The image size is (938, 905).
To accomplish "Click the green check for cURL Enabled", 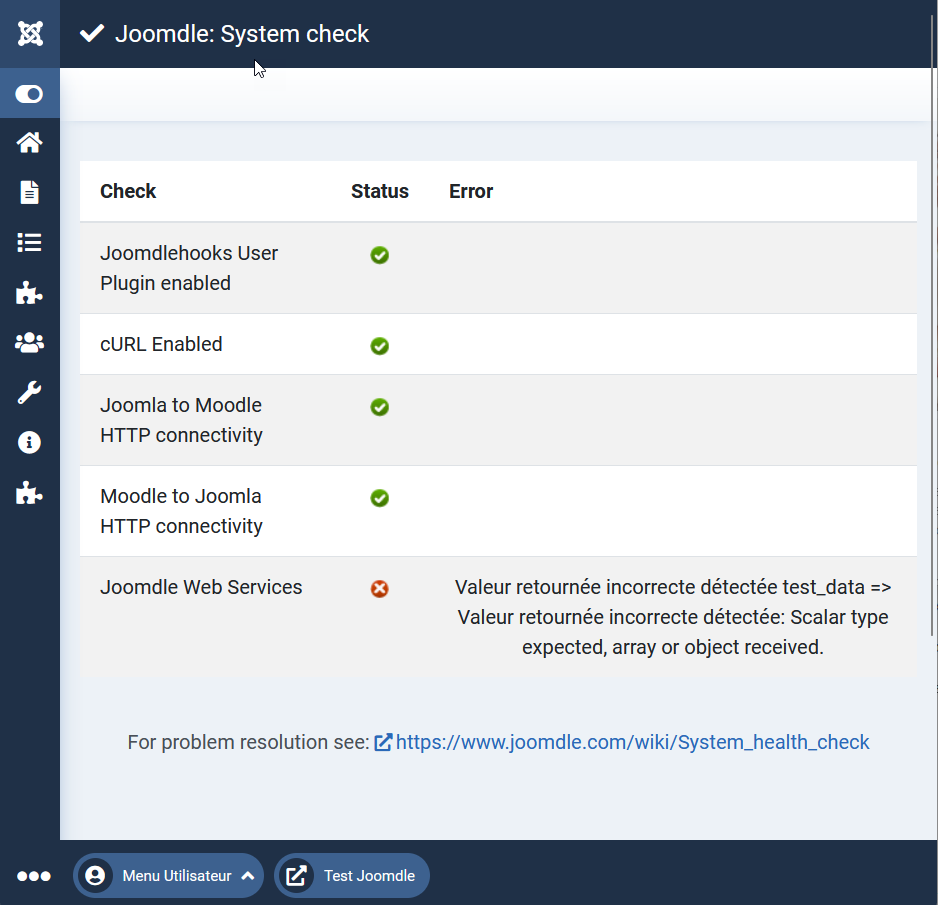I will click(x=379, y=346).
